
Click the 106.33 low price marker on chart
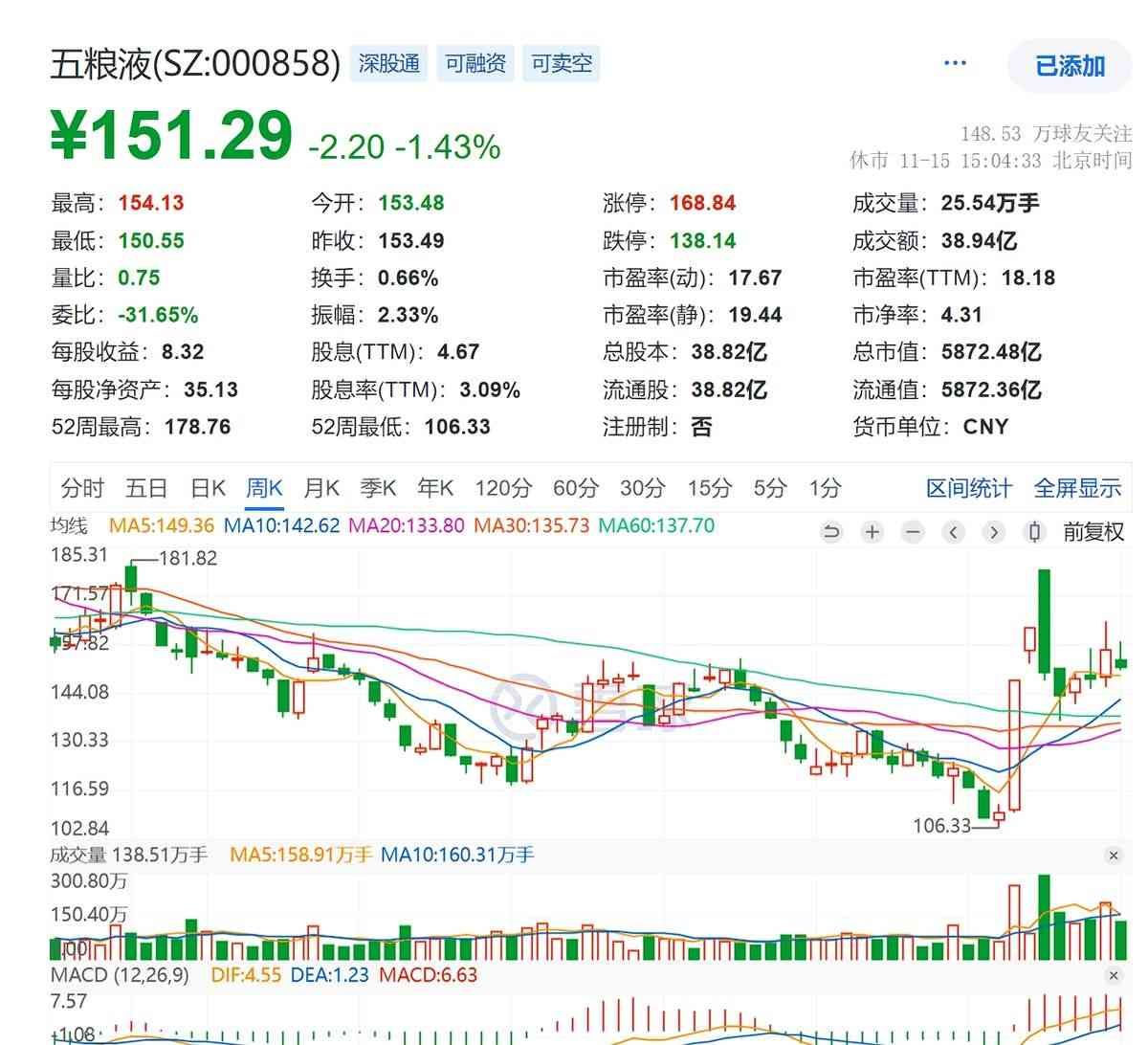click(x=941, y=825)
